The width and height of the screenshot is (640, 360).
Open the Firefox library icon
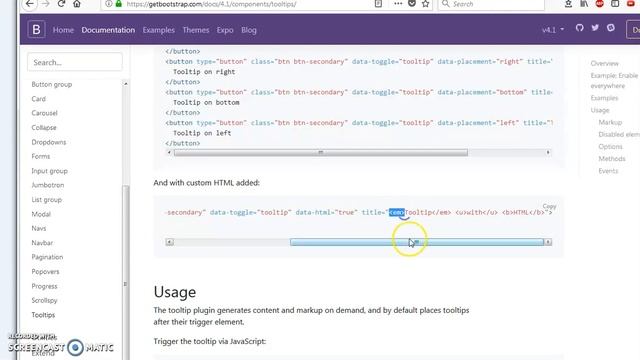point(584,4)
